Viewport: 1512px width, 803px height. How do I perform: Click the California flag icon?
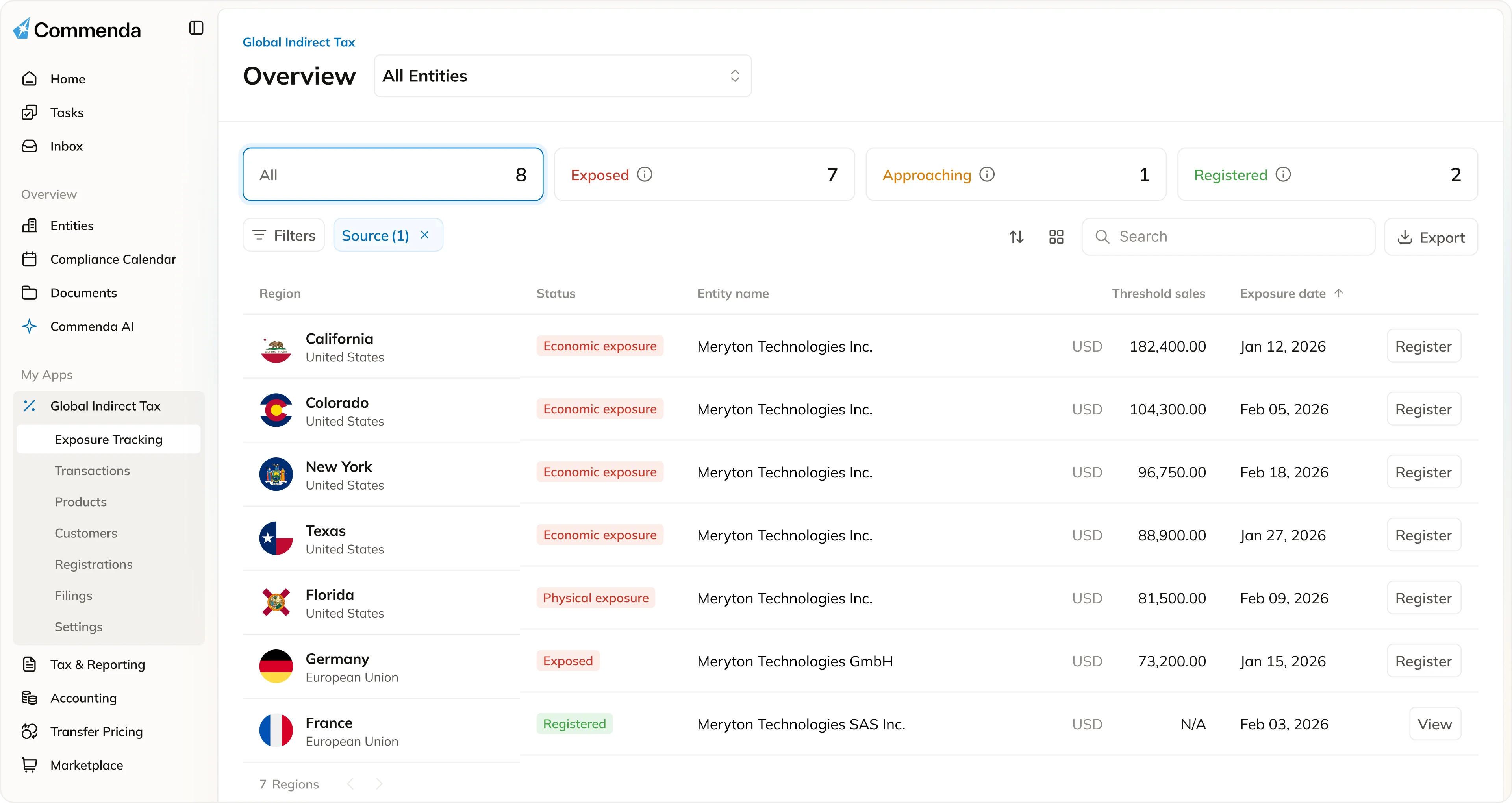(276, 346)
